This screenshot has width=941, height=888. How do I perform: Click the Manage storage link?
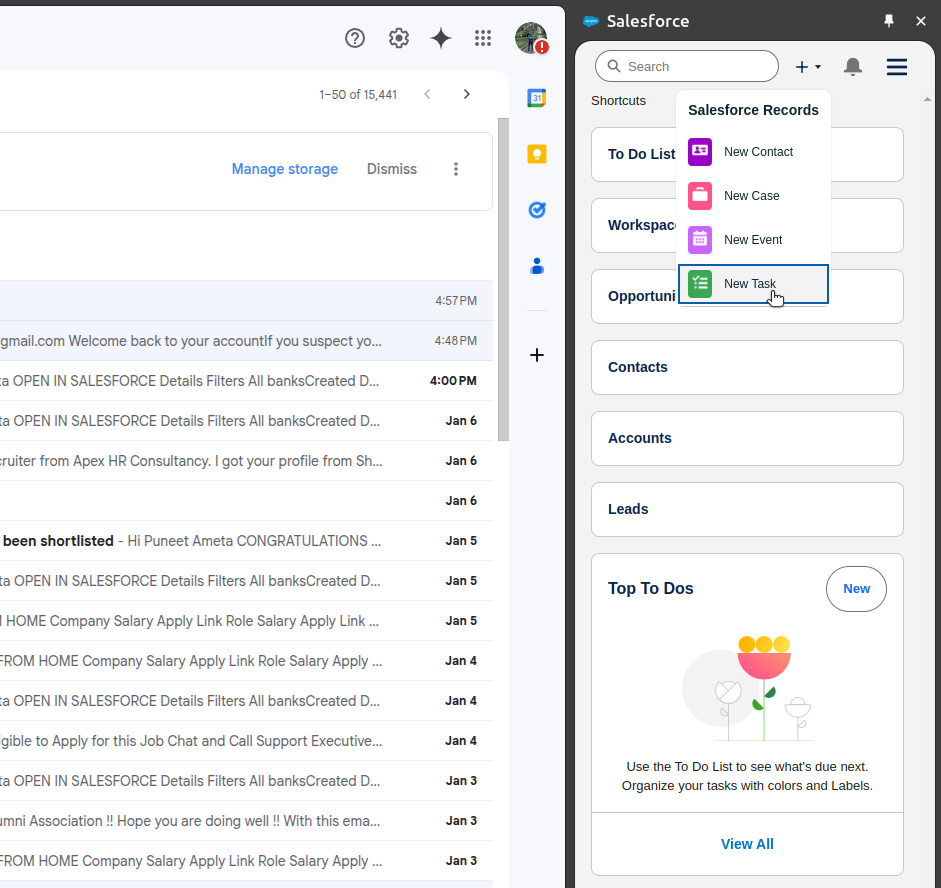point(284,169)
